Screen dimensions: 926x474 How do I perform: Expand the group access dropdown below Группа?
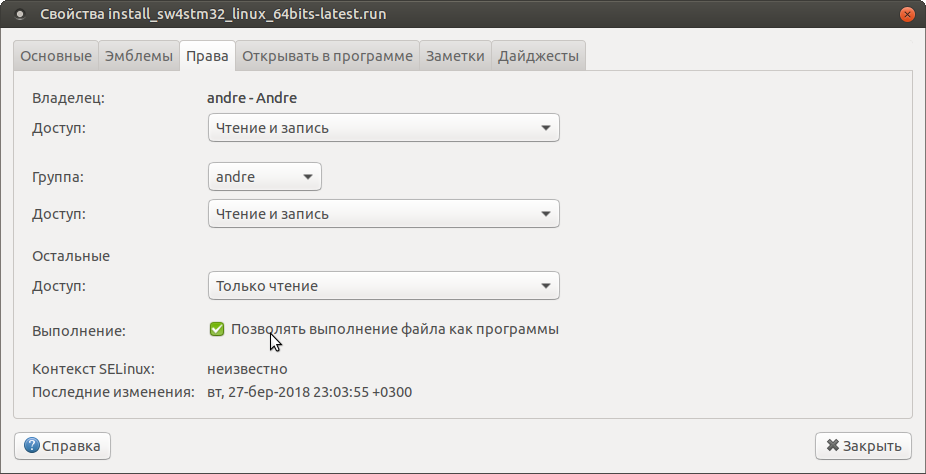383,214
